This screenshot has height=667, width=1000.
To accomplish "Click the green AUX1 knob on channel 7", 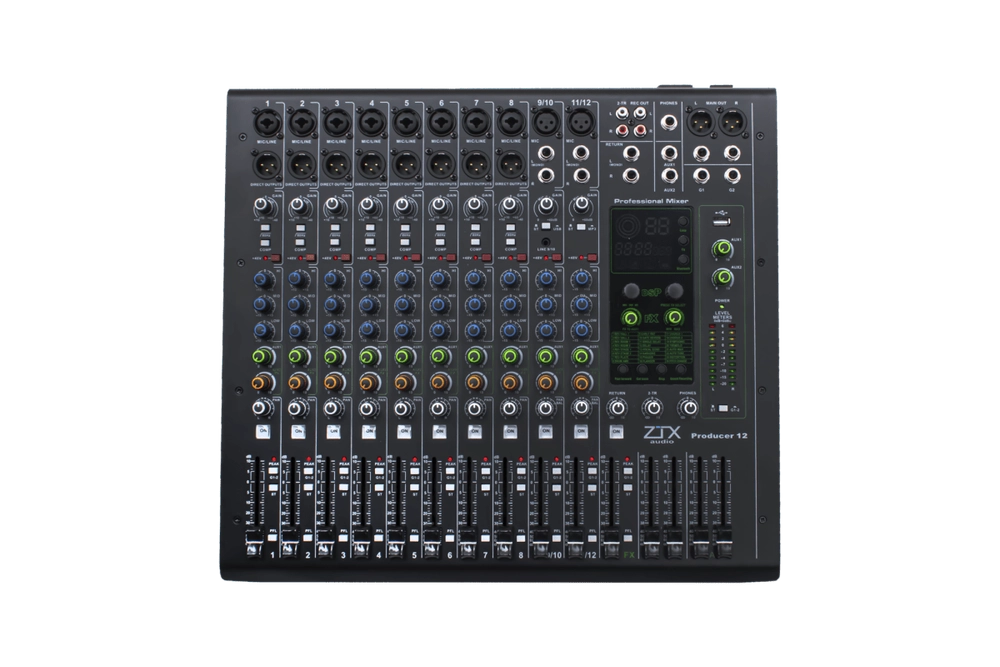I will click(474, 356).
